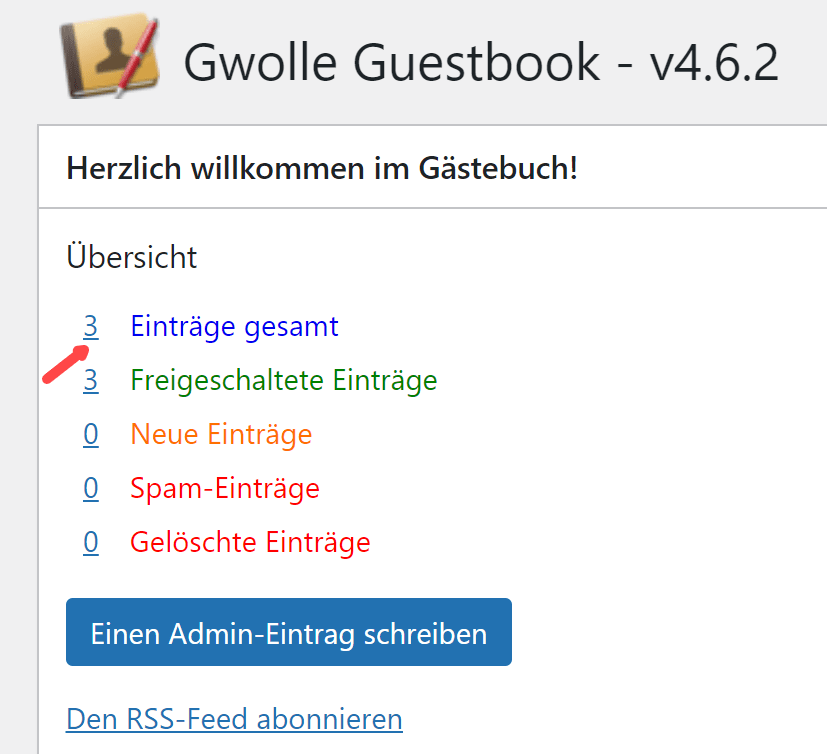Open the count link for Neue Einträge
The height and width of the screenshot is (754, 827).
pos(91,435)
